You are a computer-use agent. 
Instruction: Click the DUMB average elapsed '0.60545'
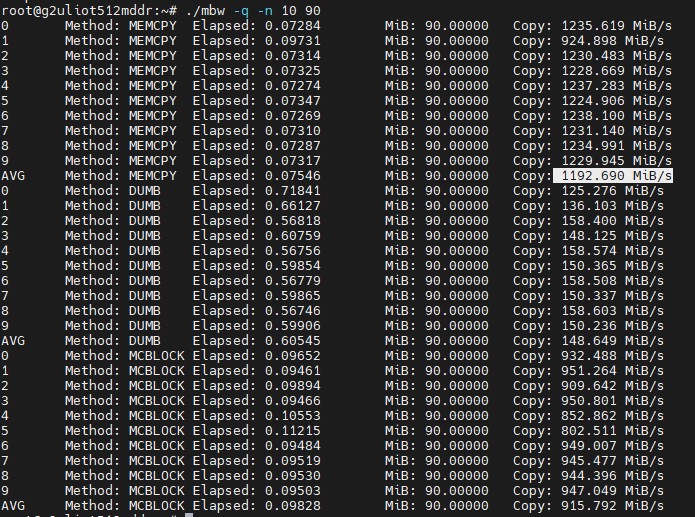[x=293, y=341]
